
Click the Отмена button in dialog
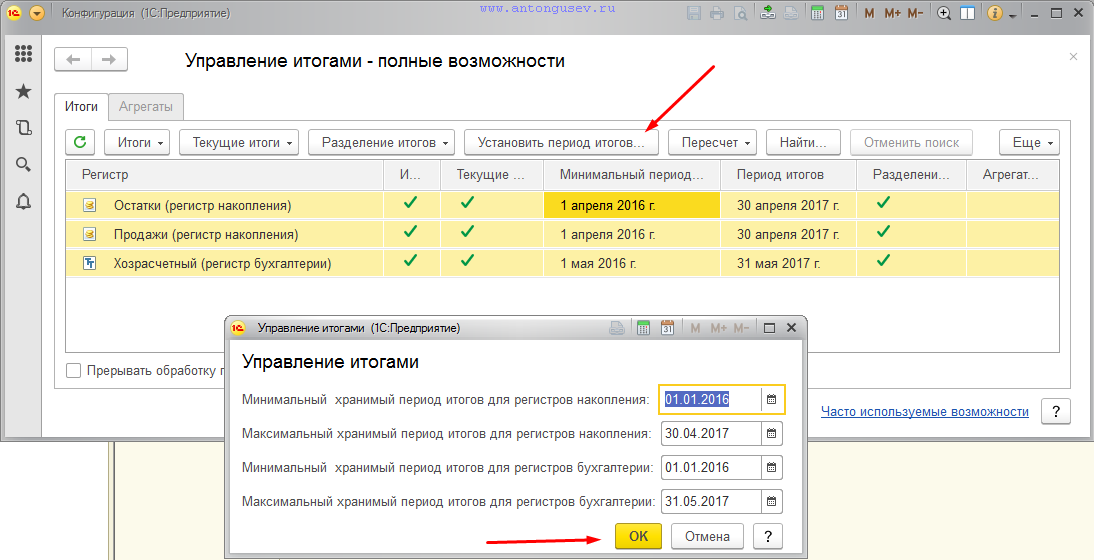click(x=707, y=536)
